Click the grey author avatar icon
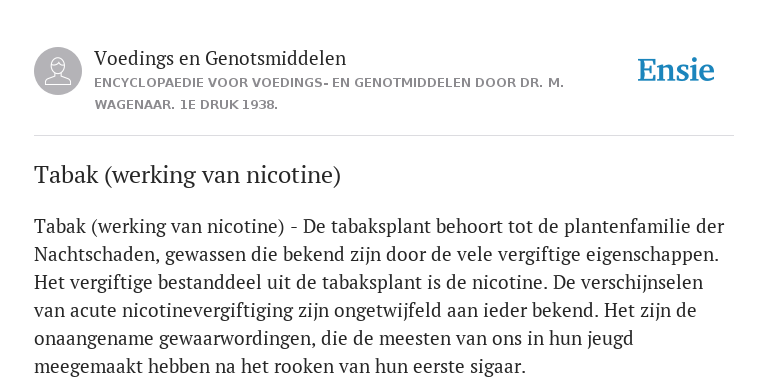The image size is (768, 384). [x=58, y=71]
